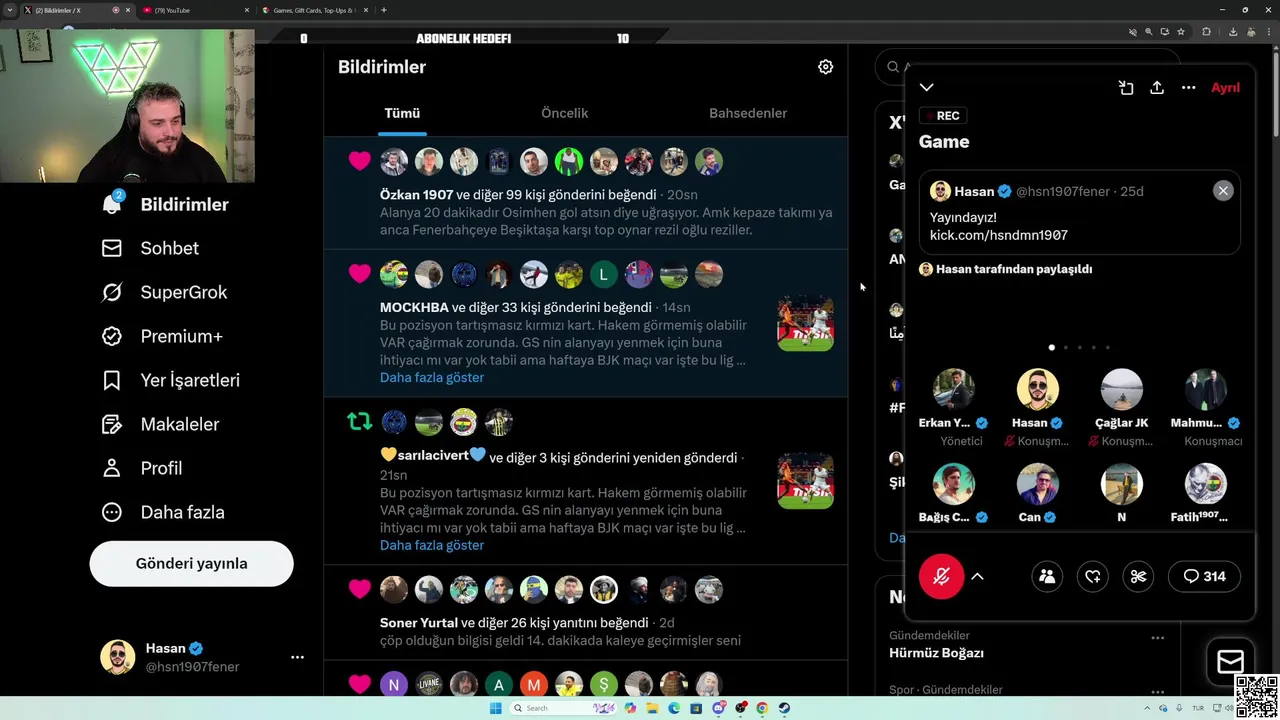This screenshot has width=1280, height=720.
Task: Open Bildirimler in left sidebar
Action: click(x=165, y=204)
